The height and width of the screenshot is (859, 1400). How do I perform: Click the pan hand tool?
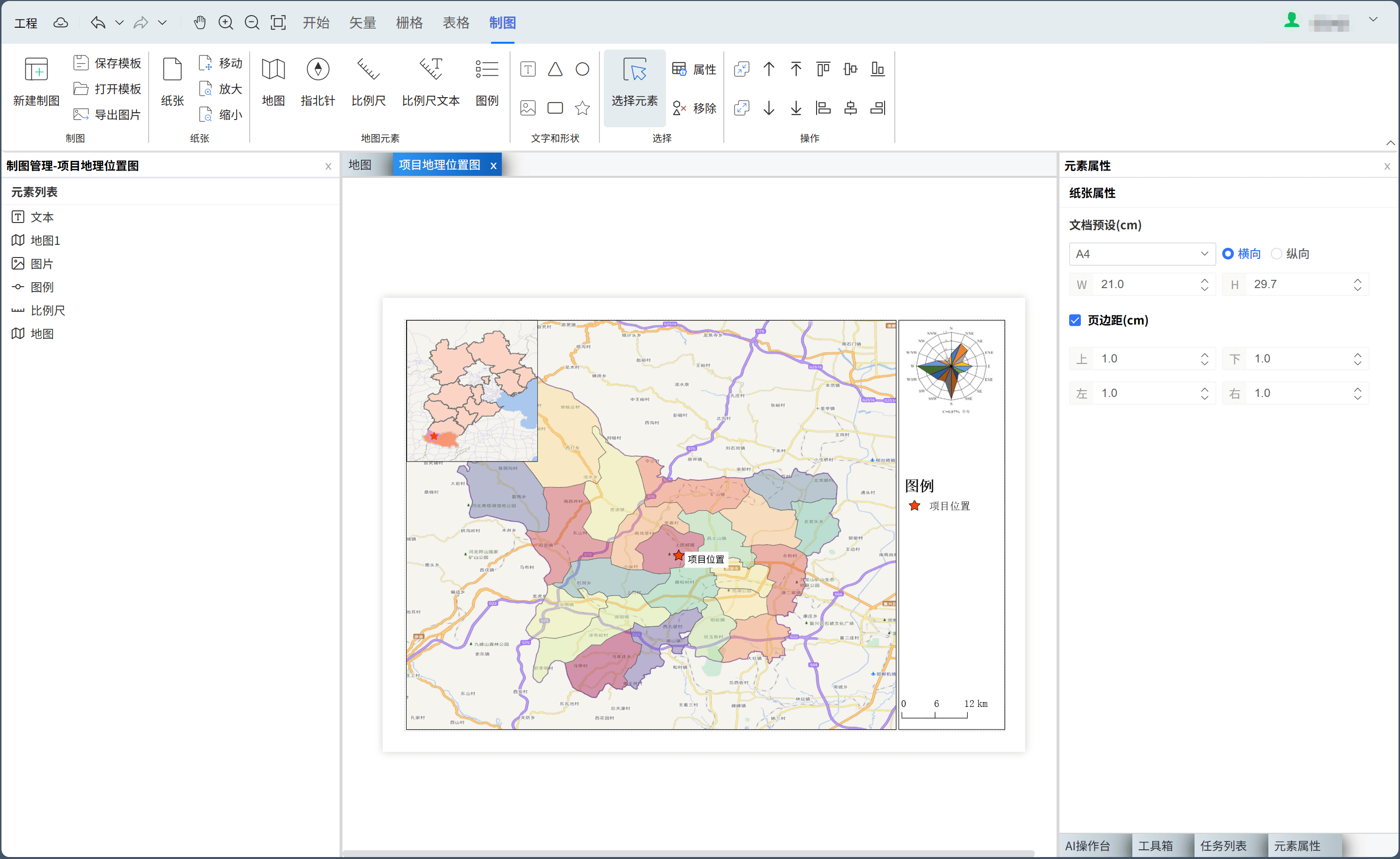200,23
